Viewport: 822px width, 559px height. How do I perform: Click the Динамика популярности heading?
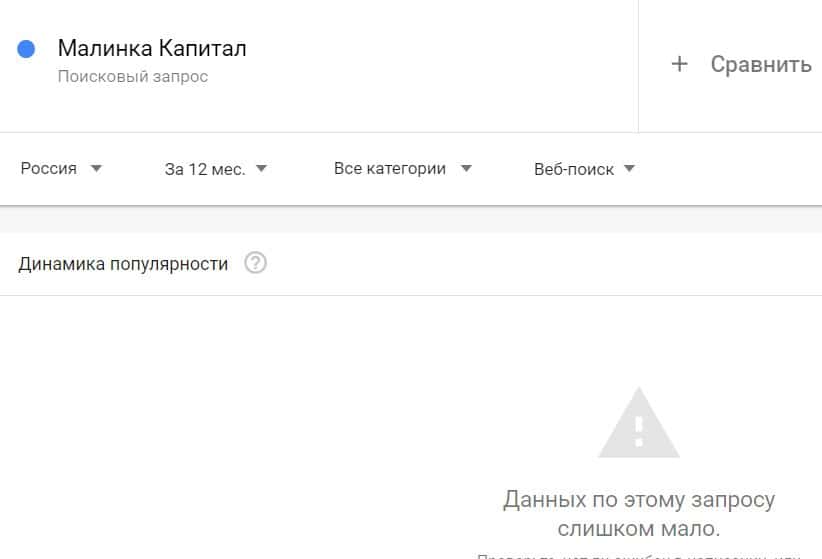pyautogui.click(x=123, y=264)
